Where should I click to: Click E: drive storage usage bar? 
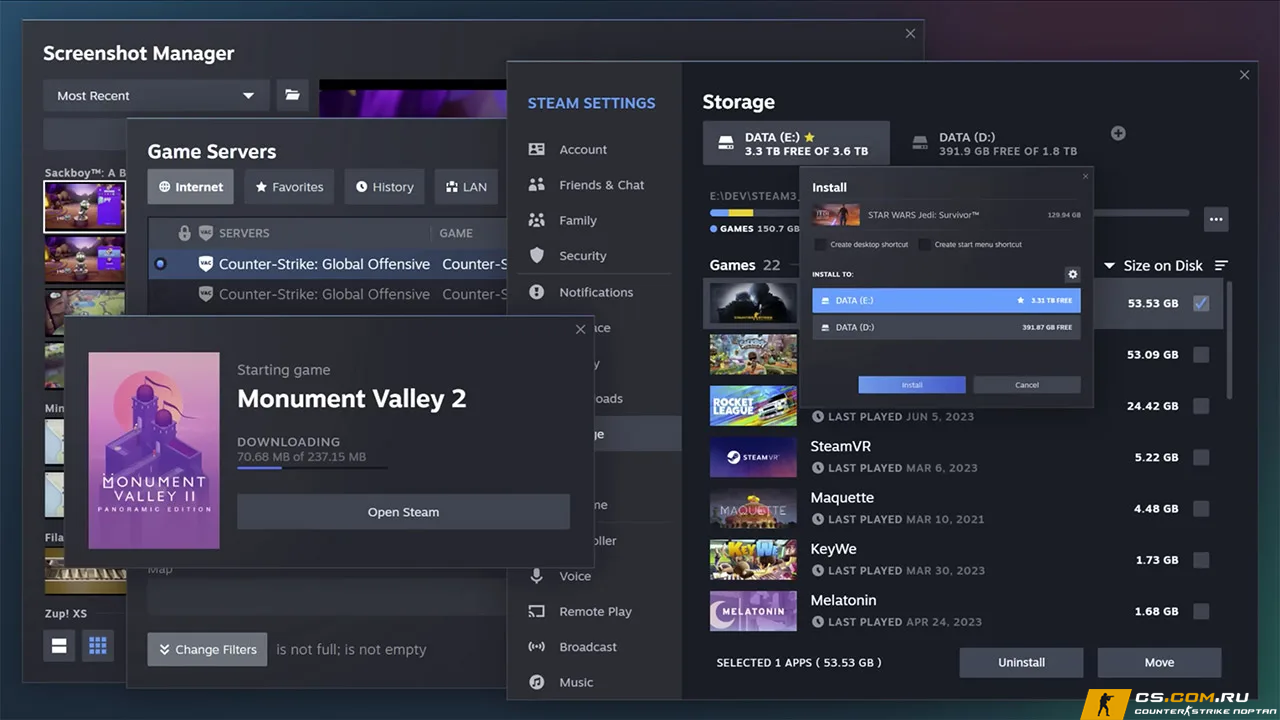tap(757, 213)
